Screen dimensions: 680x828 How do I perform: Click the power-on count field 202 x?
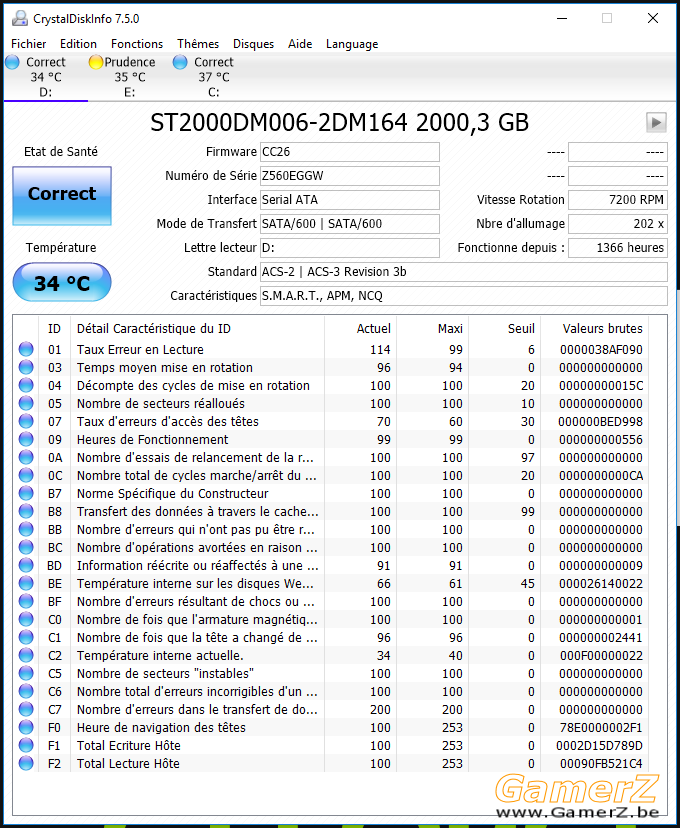point(618,224)
